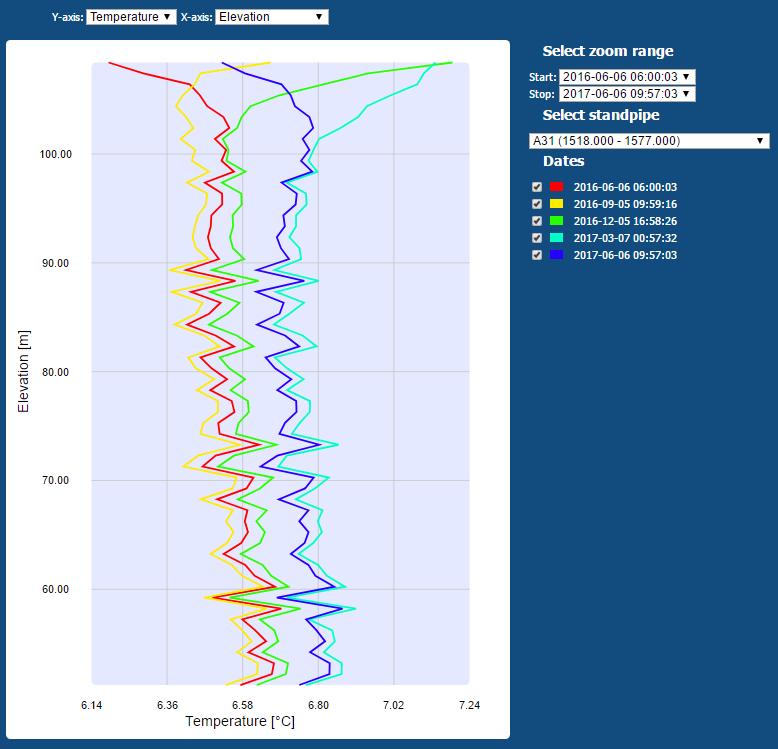This screenshot has height=749, width=778.
Task: Uncheck the 2016-12-05 16:58:26 date checkbox
Action: [x=537, y=221]
